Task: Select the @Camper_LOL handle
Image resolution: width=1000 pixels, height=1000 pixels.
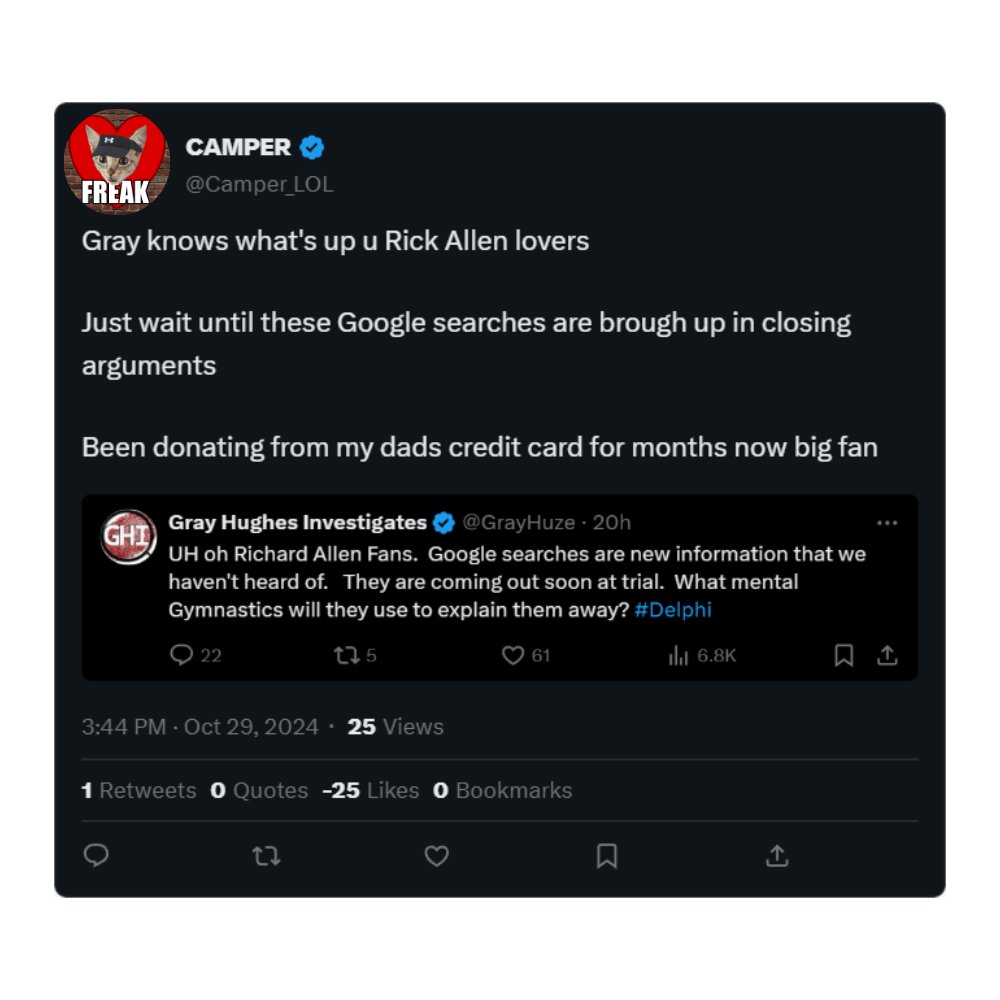Action: click(260, 184)
